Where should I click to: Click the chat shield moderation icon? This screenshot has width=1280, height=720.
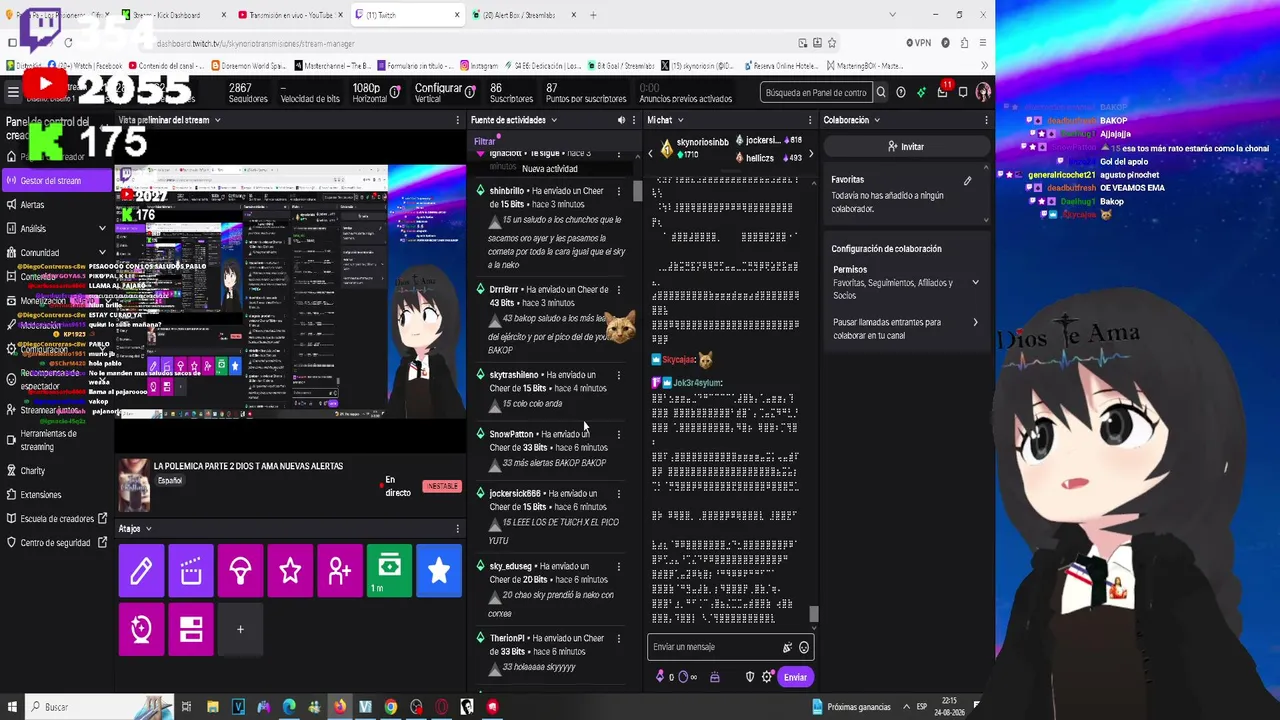coord(750,677)
